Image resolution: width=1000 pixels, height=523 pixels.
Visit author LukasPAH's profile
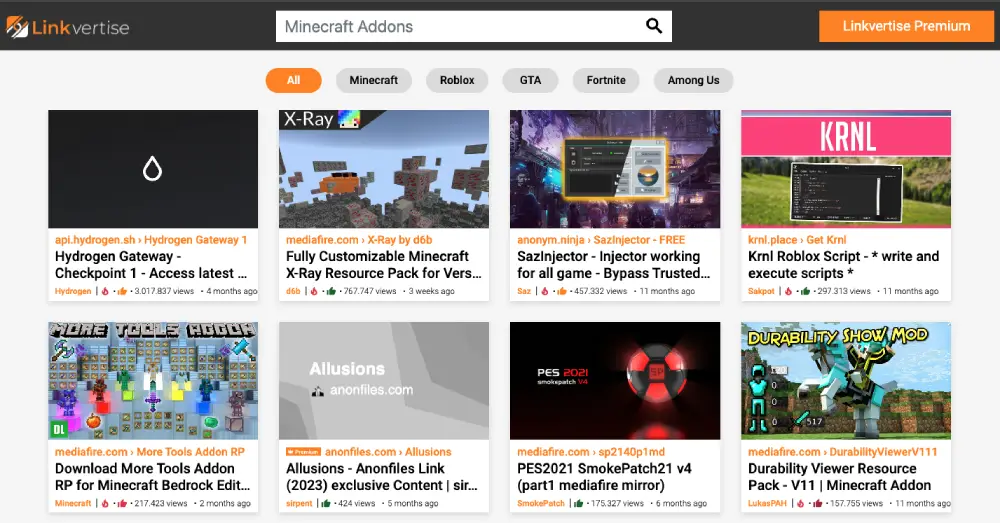pyautogui.click(x=767, y=504)
